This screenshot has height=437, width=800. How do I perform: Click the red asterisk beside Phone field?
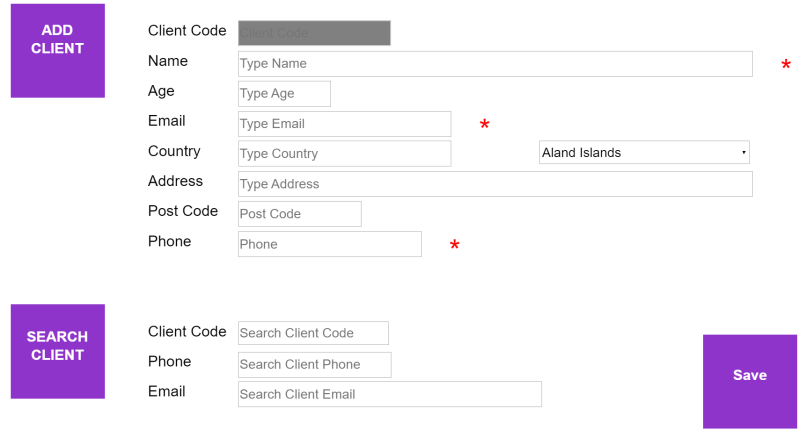454,245
